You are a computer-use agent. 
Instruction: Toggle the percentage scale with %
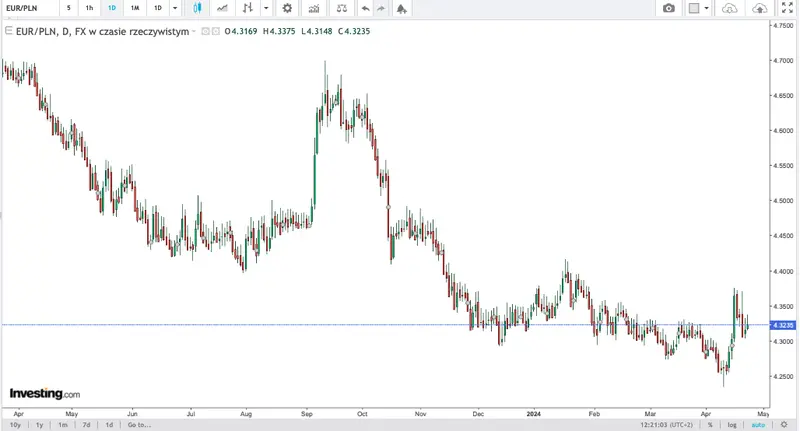click(710, 424)
